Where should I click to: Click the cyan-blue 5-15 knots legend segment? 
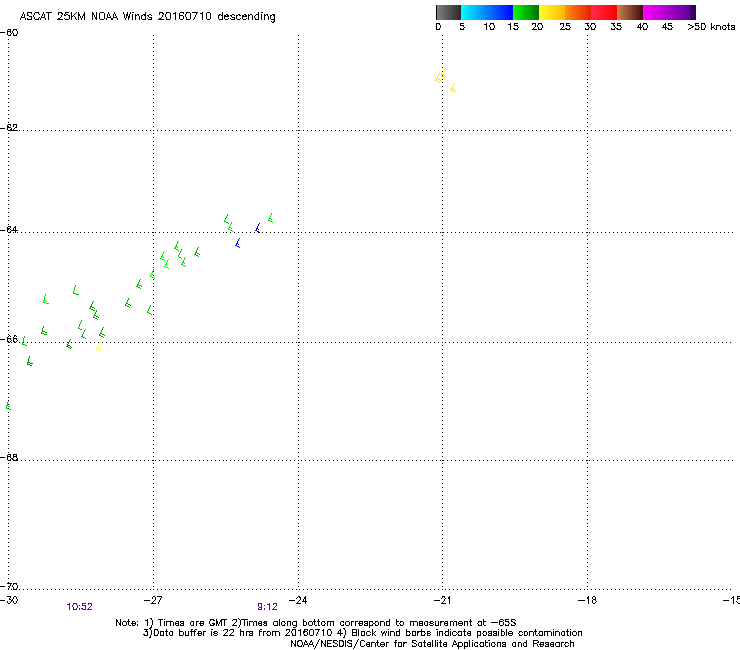[487, 12]
